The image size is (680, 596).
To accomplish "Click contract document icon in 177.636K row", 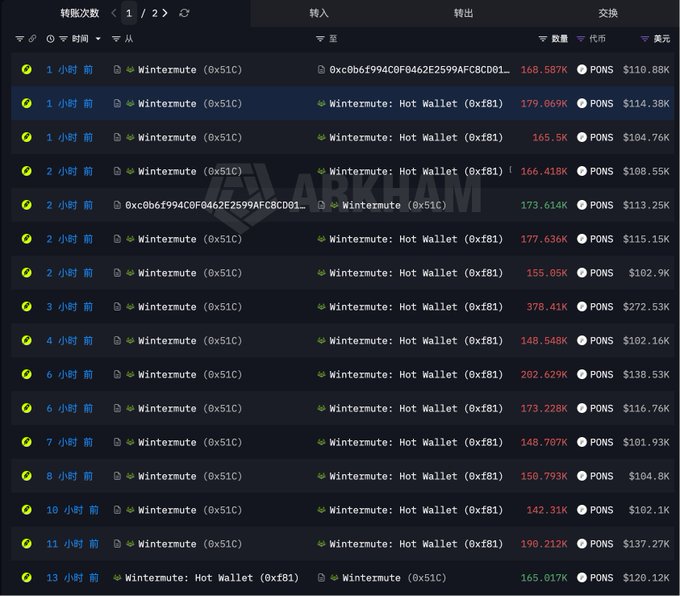I will (117, 239).
